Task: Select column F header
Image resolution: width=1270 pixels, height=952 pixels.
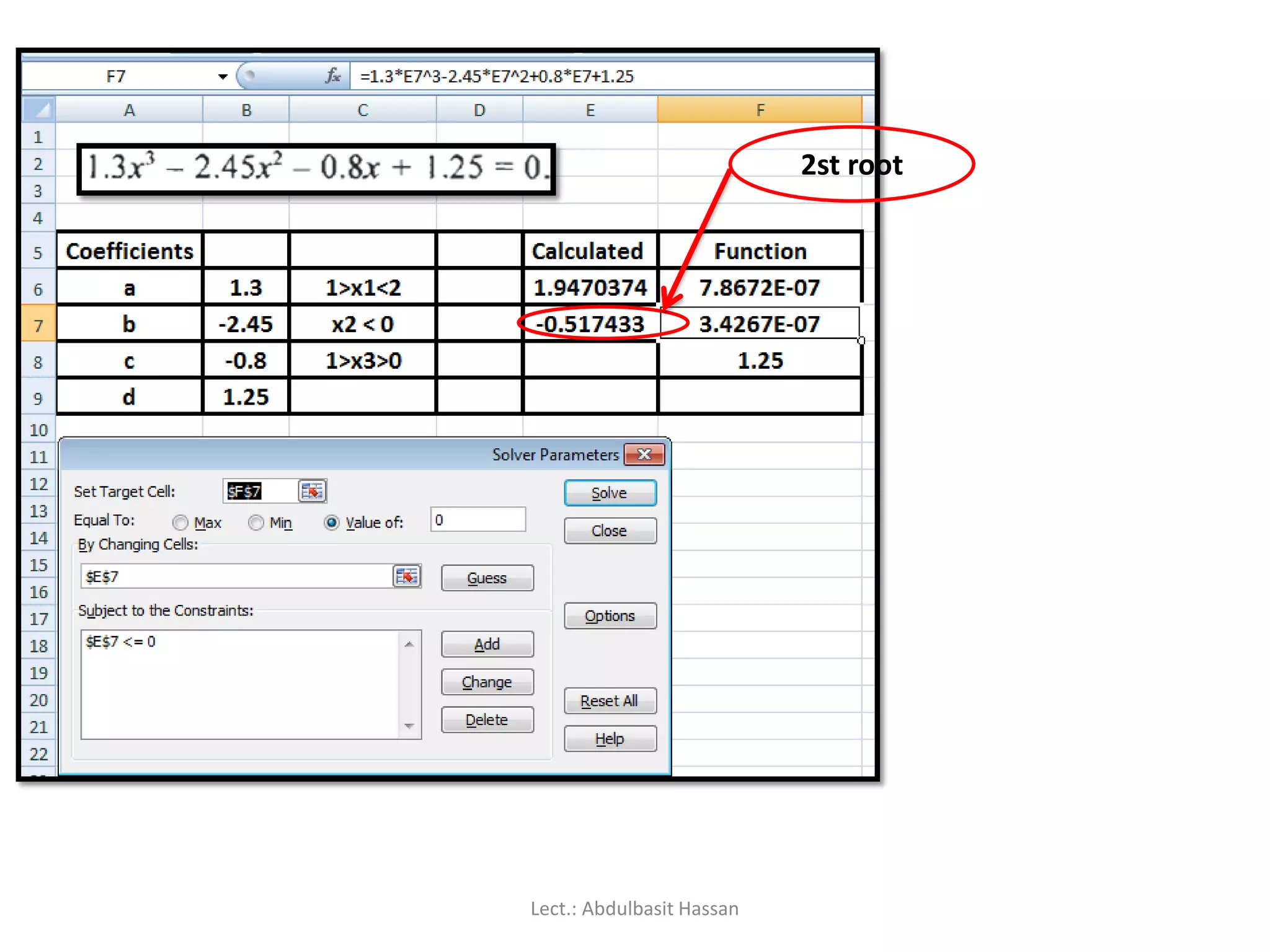Action: pos(760,110)
